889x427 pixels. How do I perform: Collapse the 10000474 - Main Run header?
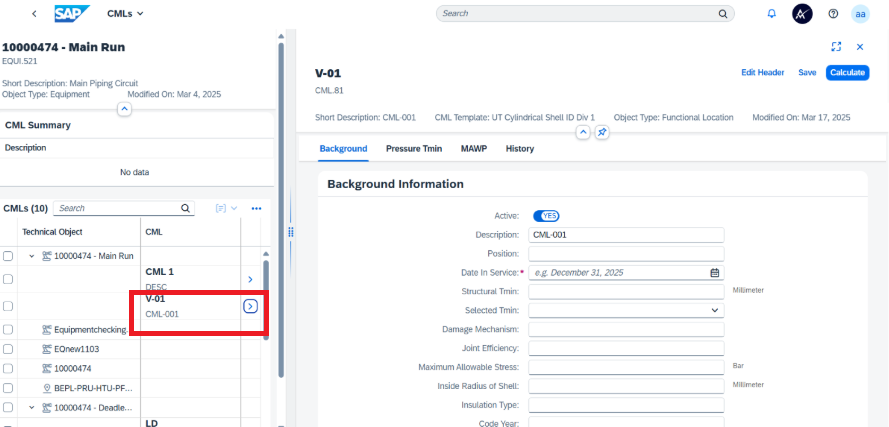(x=124, y=109)
